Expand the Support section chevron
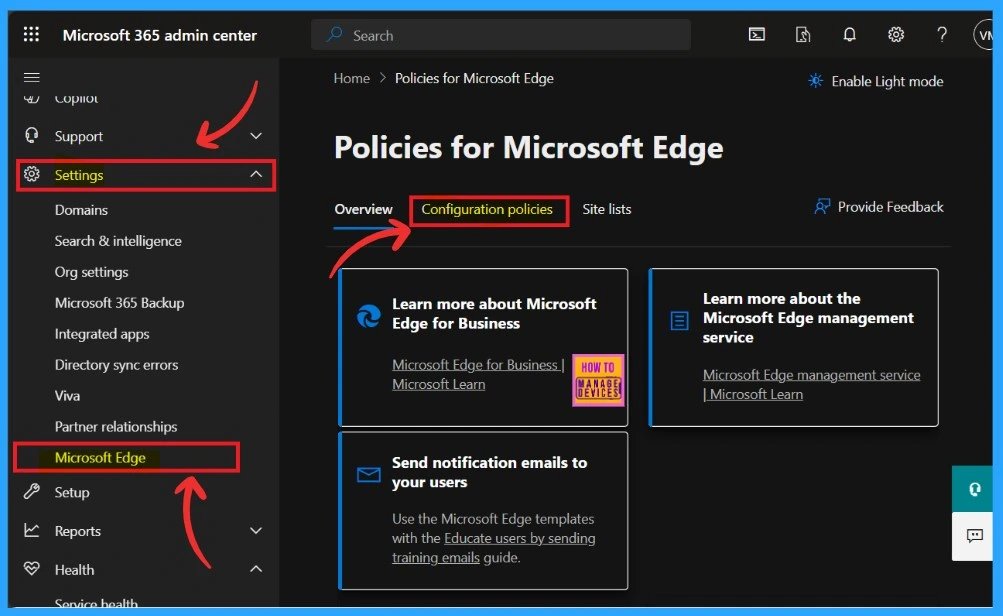The width and height of the screenshot is (1003, 616). tap(256, 136)
